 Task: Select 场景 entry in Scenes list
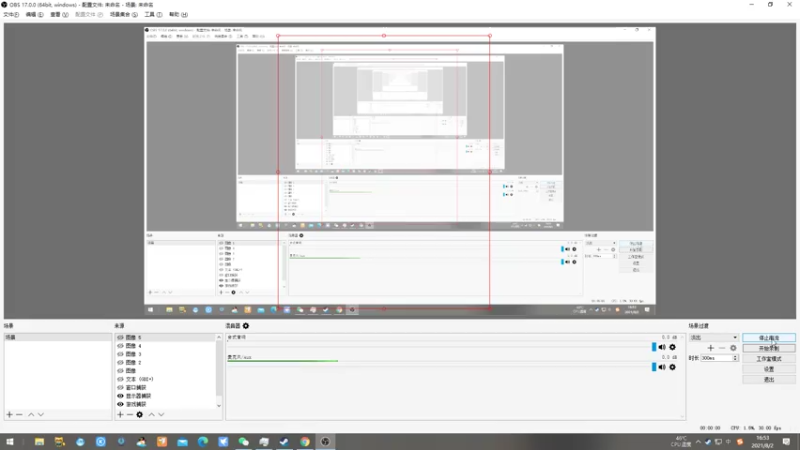coord(58,338)
